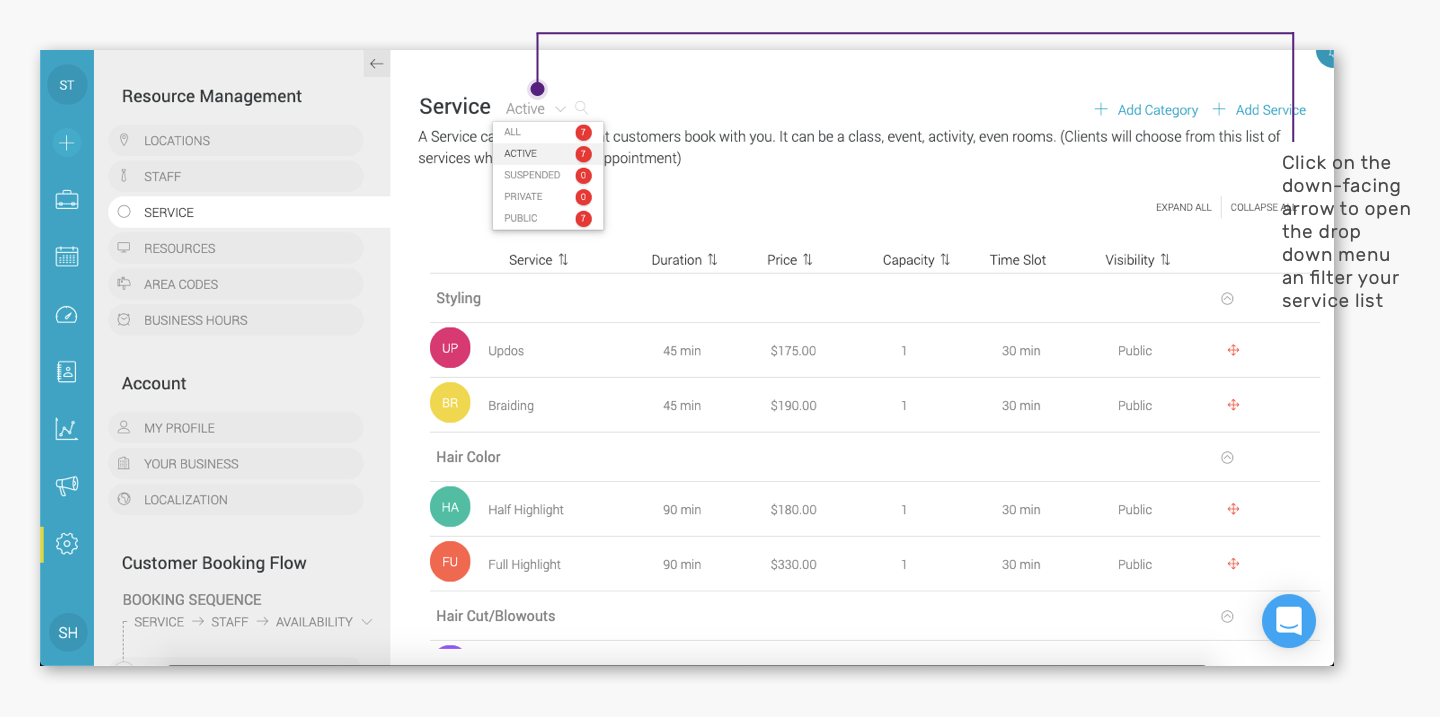Viewport: 1440px width, 718px height.
Task: Open the briefcase icon in the left rail
Action: (67, 200)
